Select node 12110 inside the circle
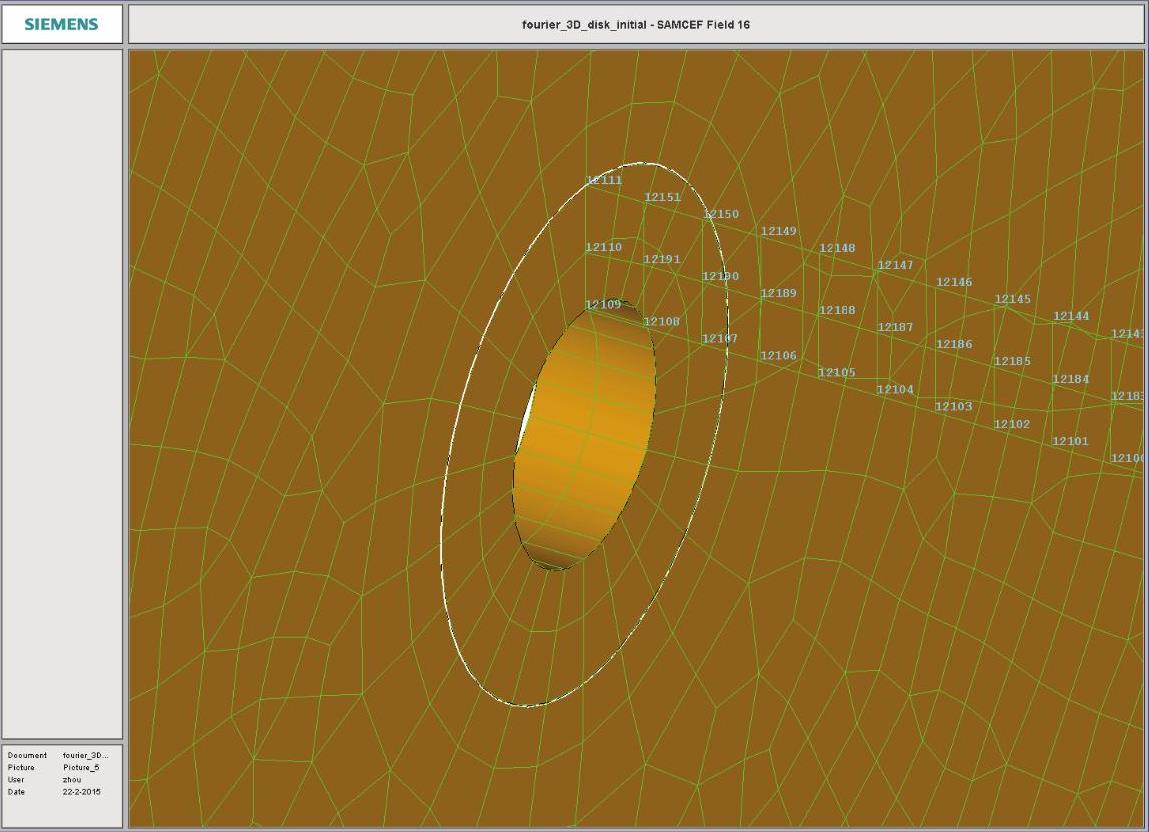This screenshot has width=1149, height=832. [x=604, y=247]
